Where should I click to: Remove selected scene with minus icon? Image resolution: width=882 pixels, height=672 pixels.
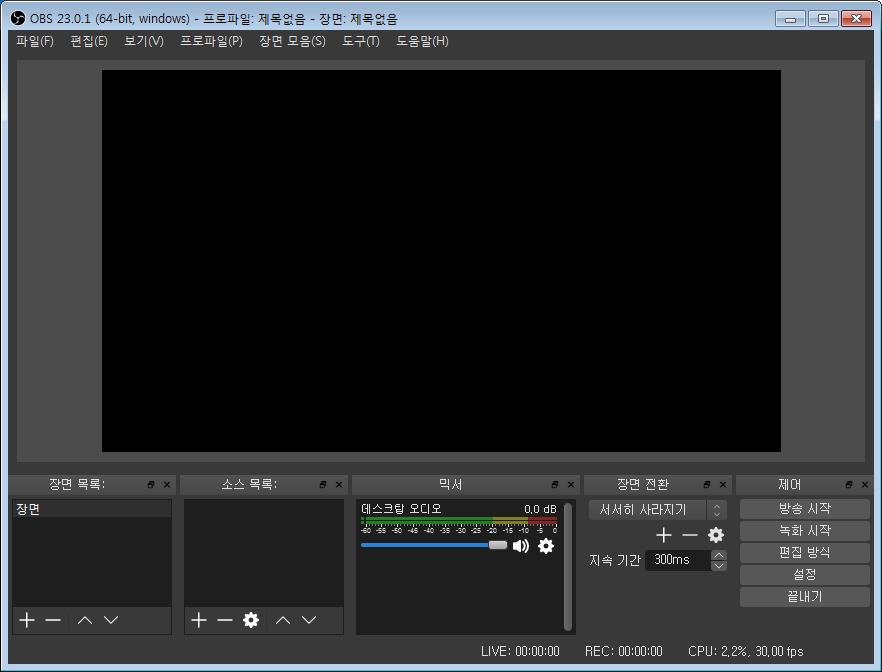click(x=53, y=620)
